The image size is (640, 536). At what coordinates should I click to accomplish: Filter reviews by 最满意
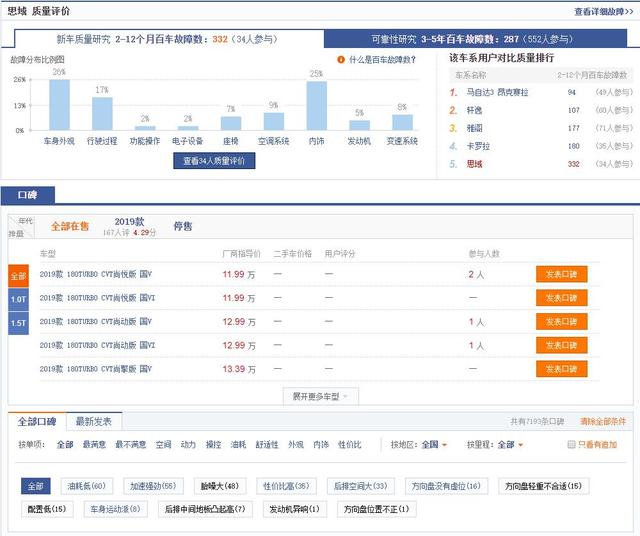click(x=94, y=445)
